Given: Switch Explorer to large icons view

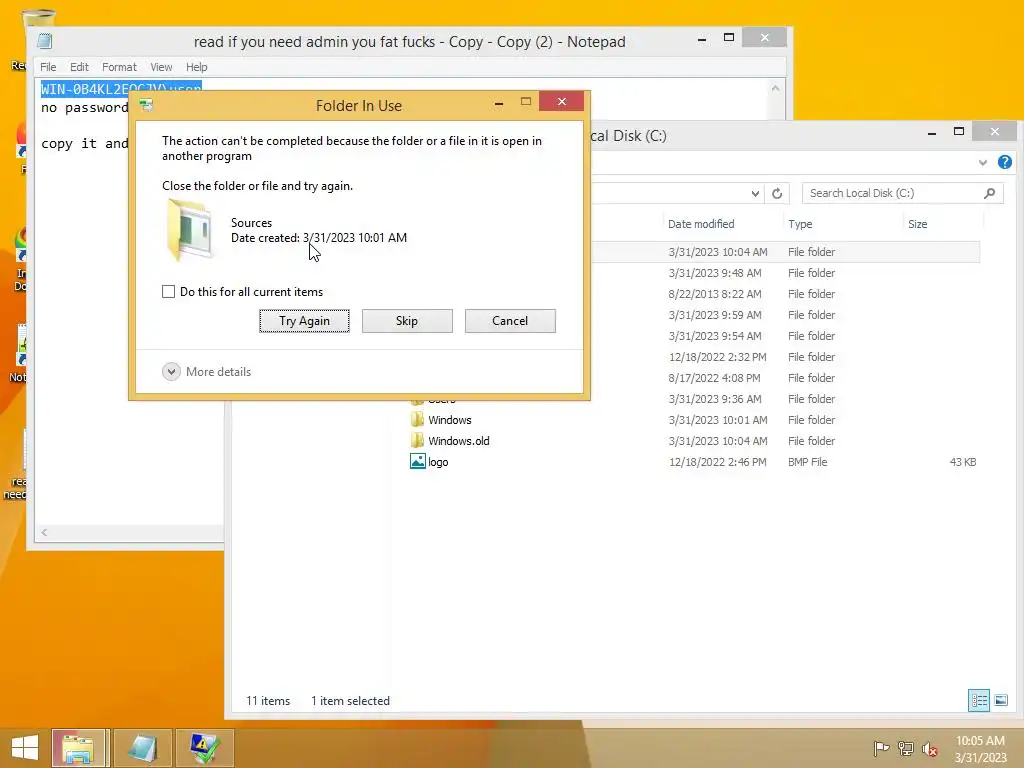Looking at the screenshot, I should coord(1001,701).
